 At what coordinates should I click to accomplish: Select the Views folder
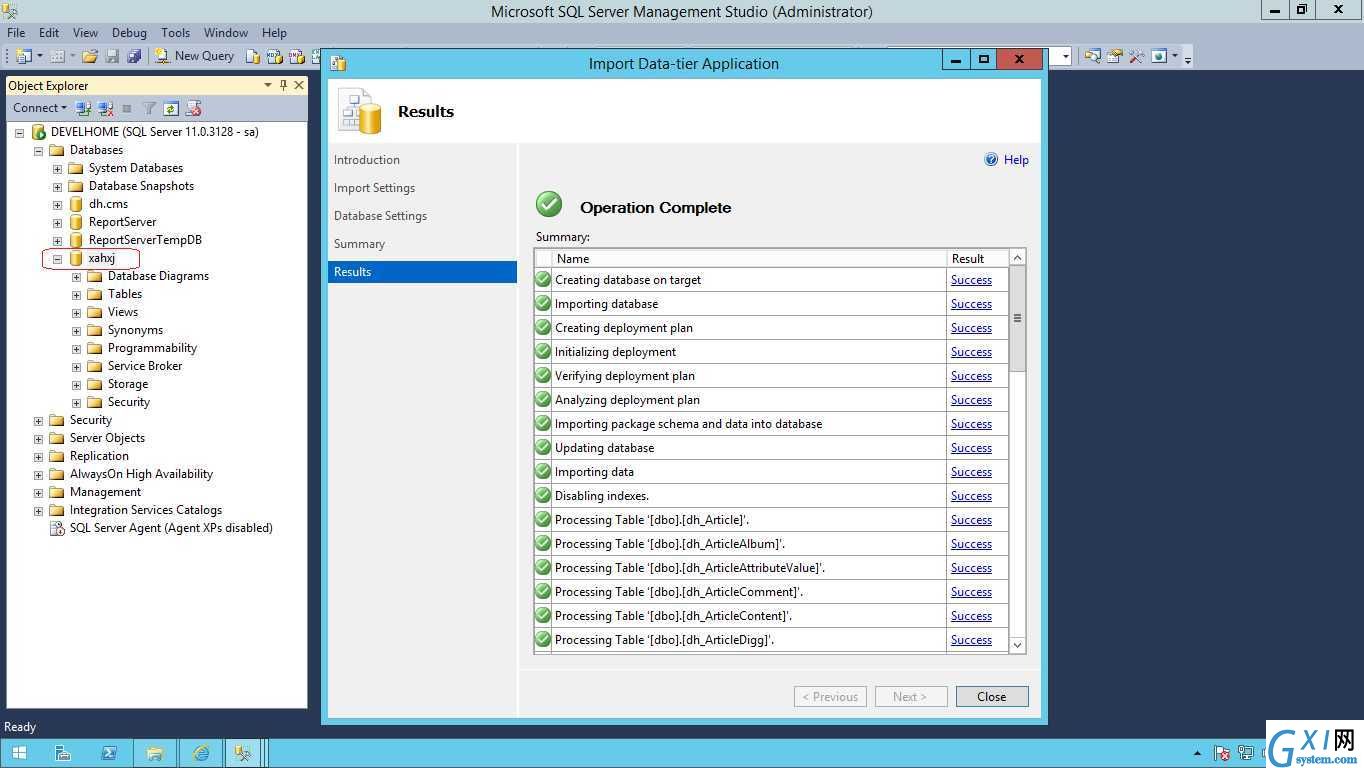(123, 312)
